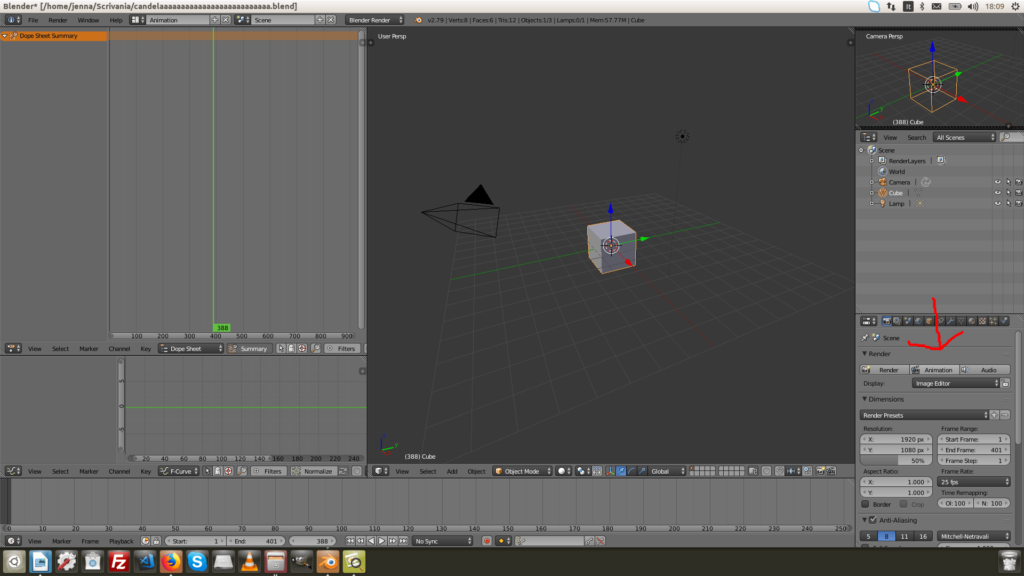Open Firefox from the dock
This screenshot has height=576, width=1024.
click(x=171, y=562)
